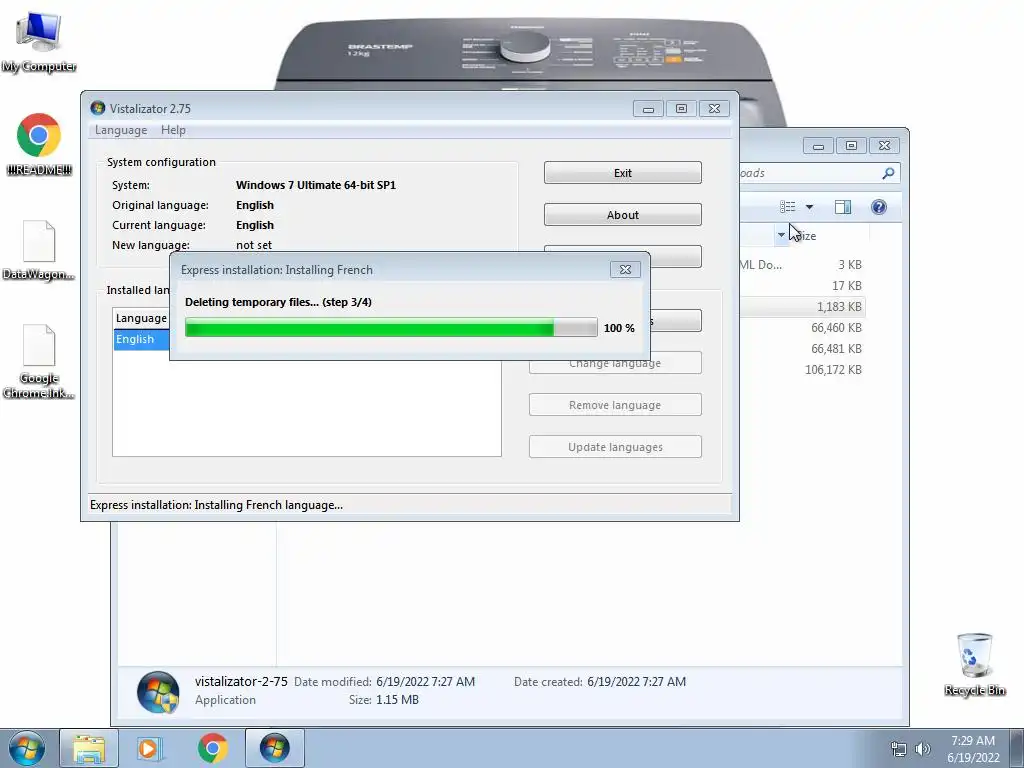Open the !!!README!!! Chrome shortcut on desktop
Screen dimensions: 1024x768
(x=39, y=144)
